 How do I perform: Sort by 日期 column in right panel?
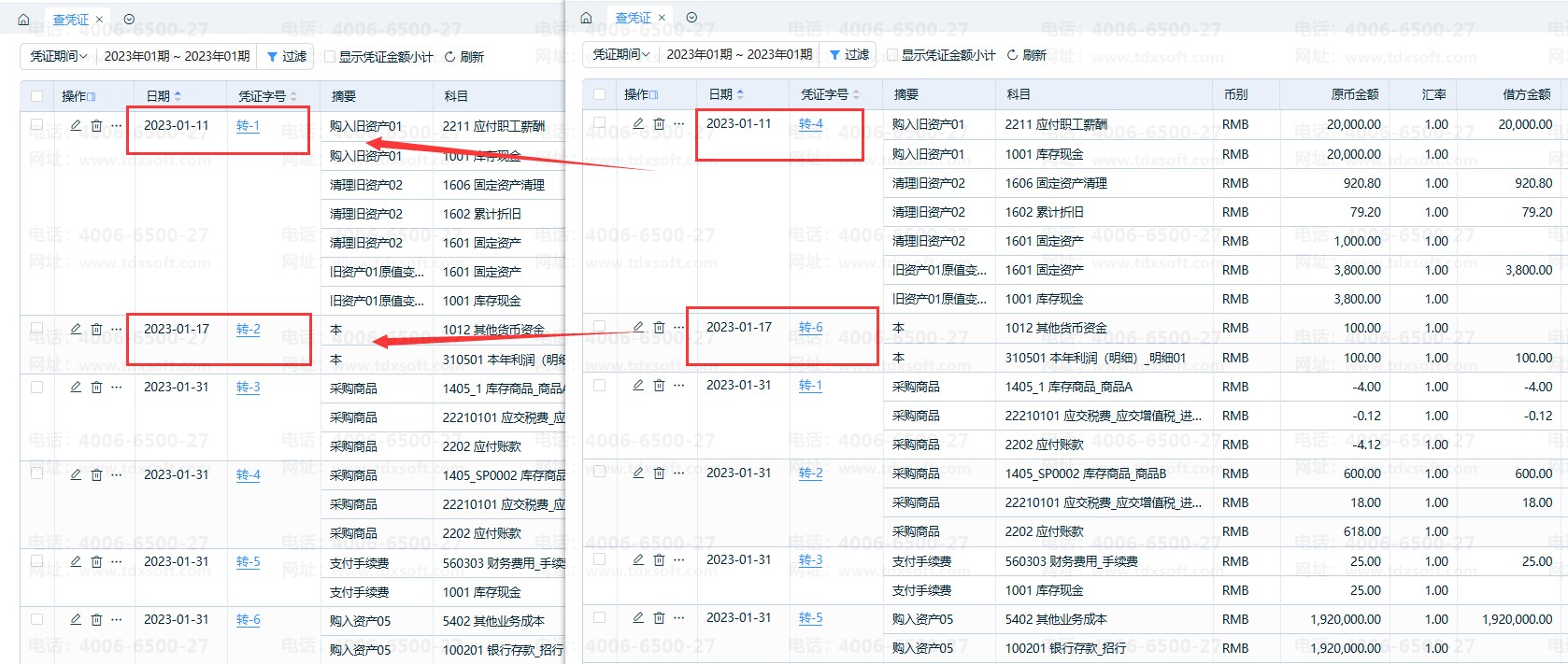tap(726, 94)
